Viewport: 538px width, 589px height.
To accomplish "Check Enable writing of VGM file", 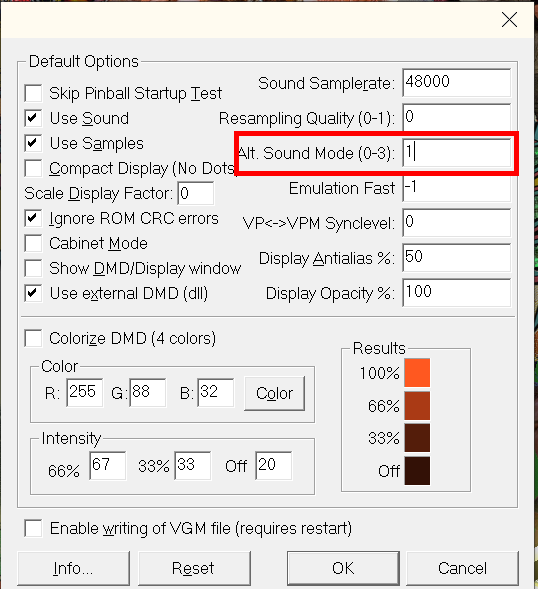I will (33, 528).
